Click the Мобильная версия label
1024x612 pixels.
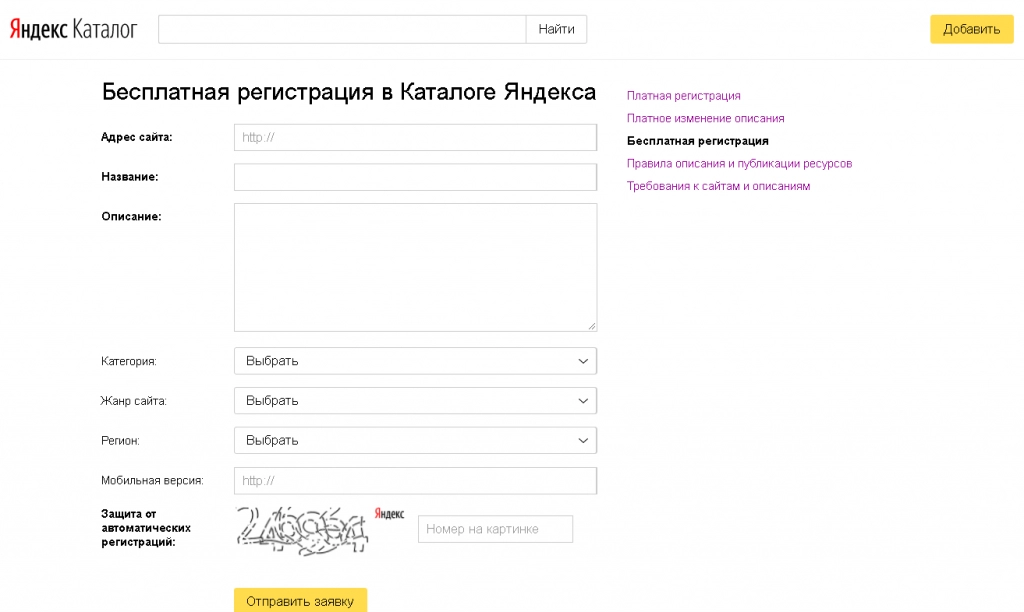(152, 481)
